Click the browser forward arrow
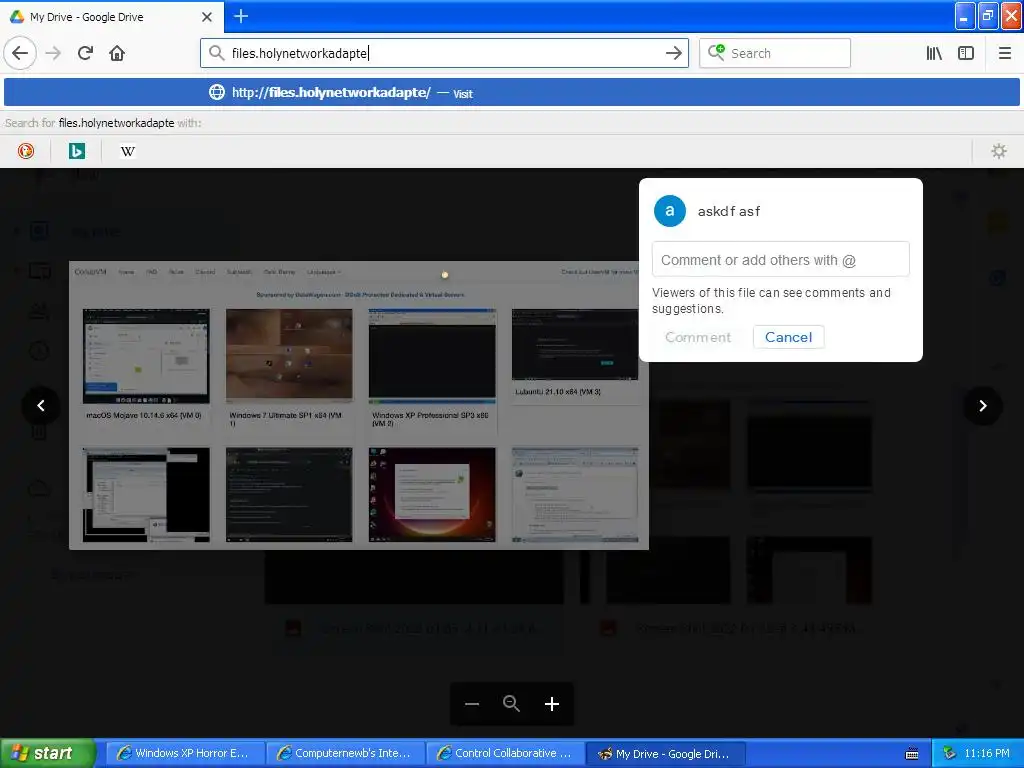Screen dimensions: 1024x768 click(x=53, y=53)
